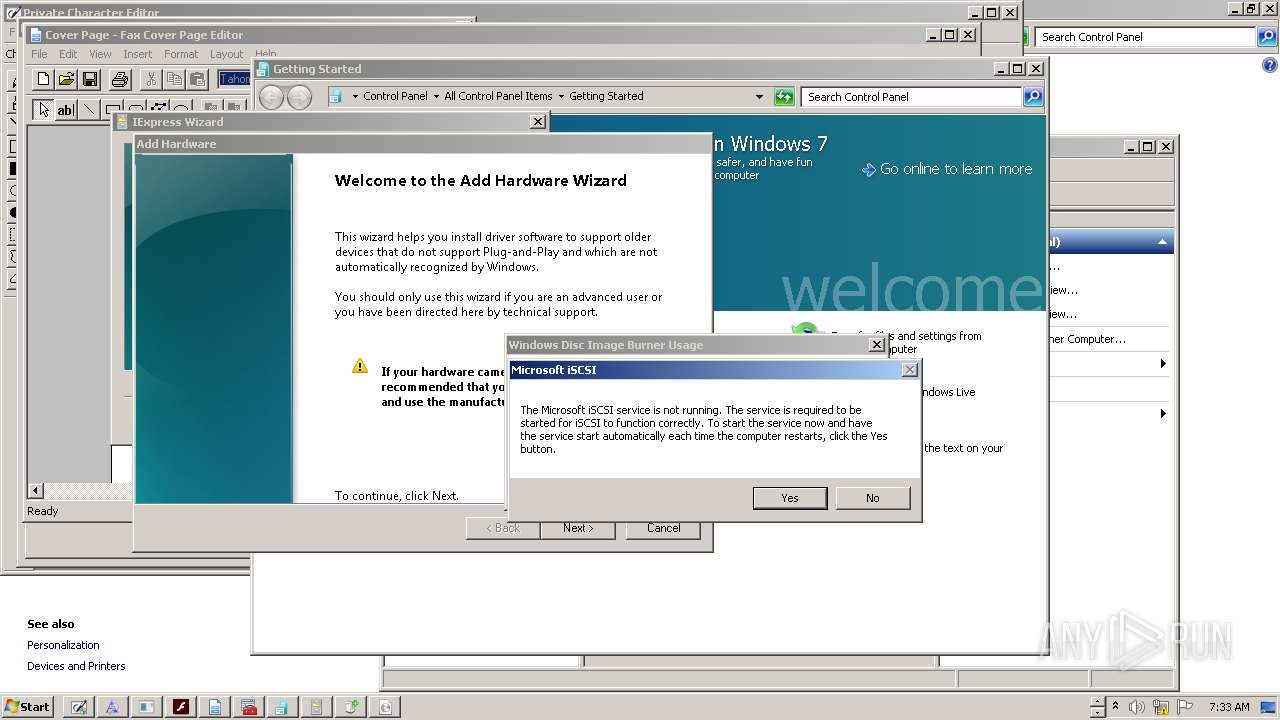The width and height of the screenshot is (1280, 720).
Task: Click search magnifier icon in Getting Started window
Action: pyautogui.click(x=1033, y=97)
